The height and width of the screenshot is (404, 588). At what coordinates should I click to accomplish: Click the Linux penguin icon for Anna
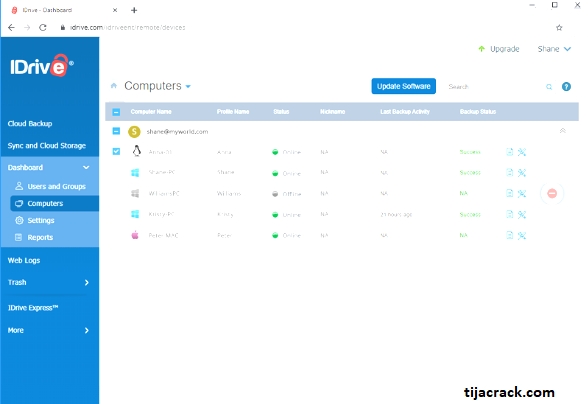[136, 151]
